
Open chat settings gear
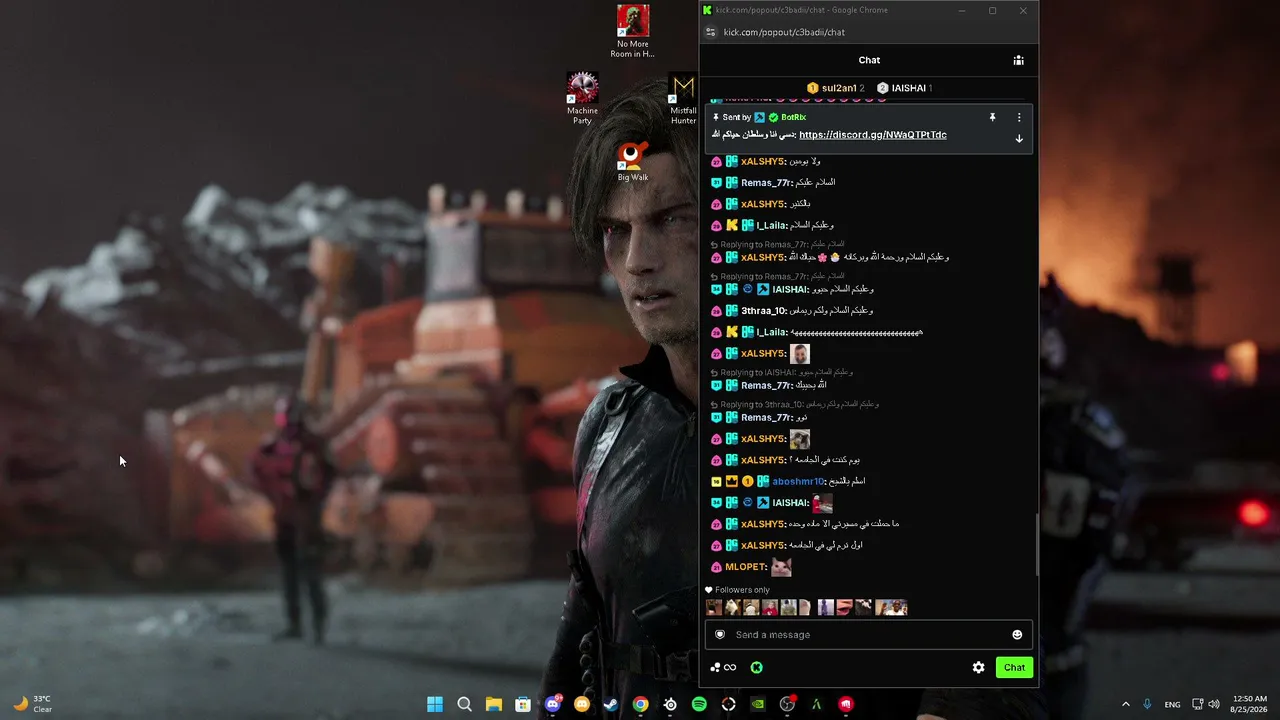[978, 668]
